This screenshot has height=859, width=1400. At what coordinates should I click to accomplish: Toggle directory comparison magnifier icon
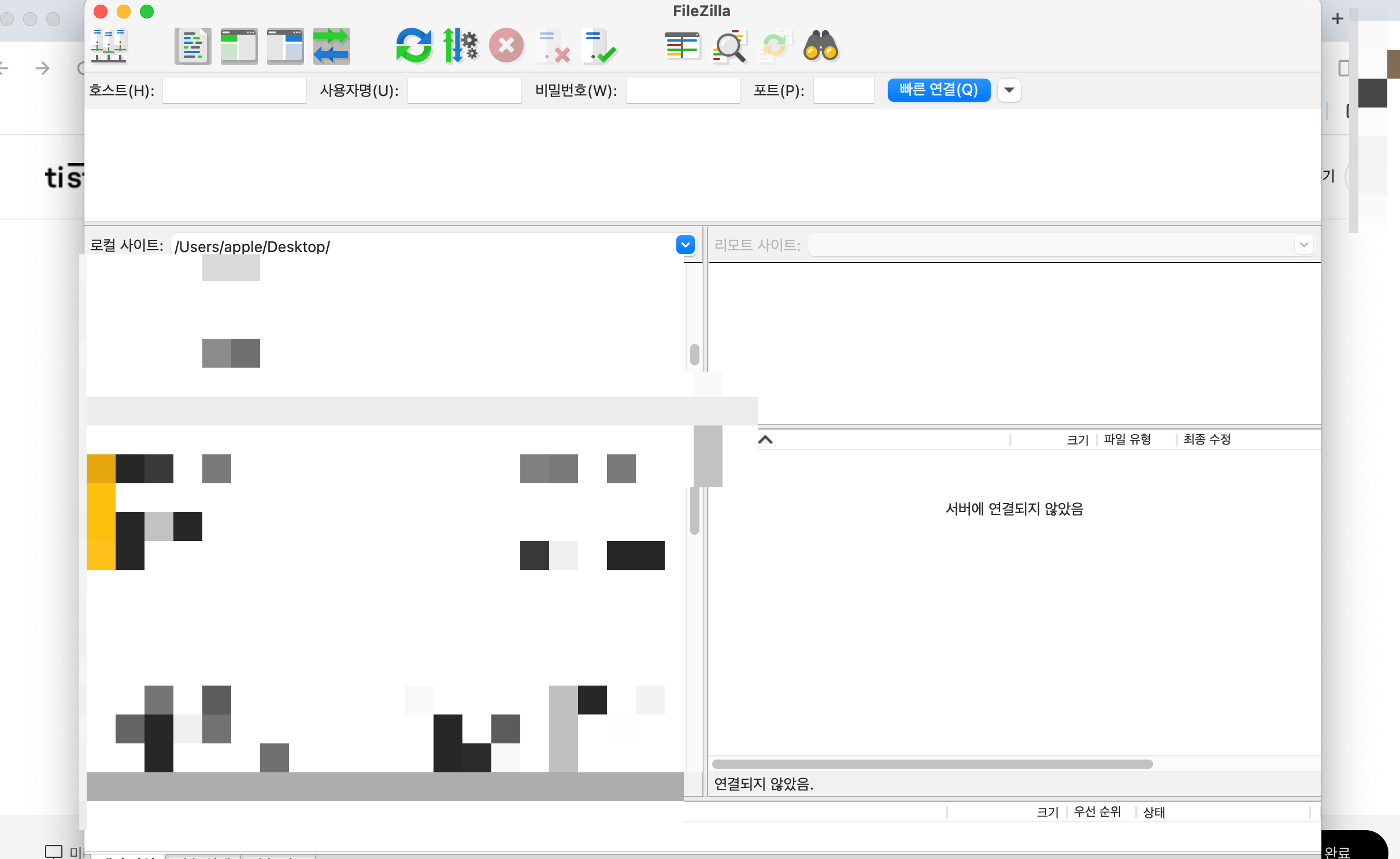[728, 45]
